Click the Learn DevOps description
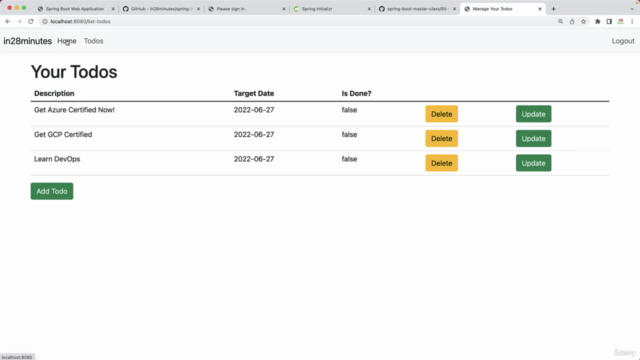 coord(57,159)
